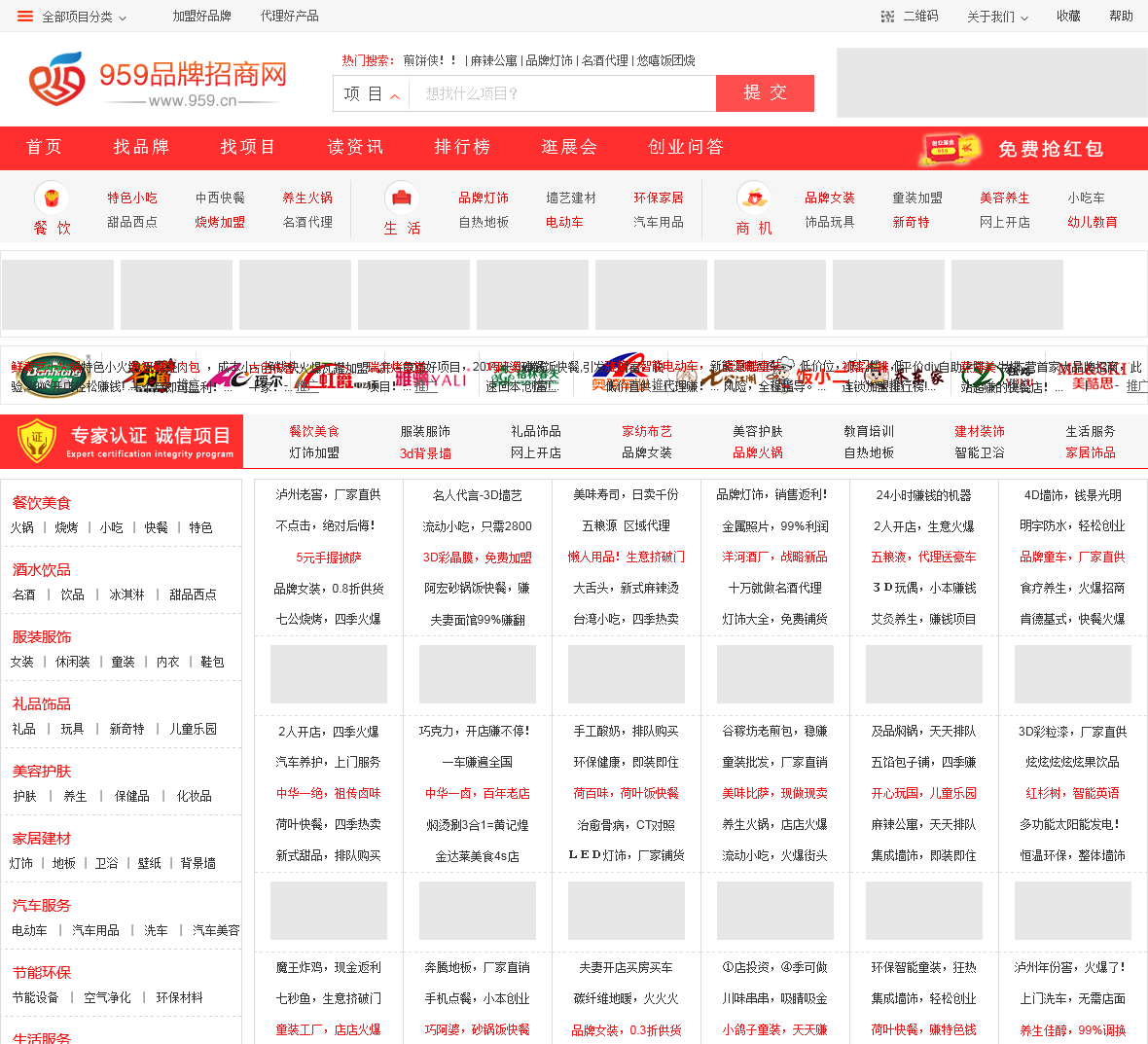
Task: Select 幼儿教育 category link
Action: click(x=1093, y=222)
